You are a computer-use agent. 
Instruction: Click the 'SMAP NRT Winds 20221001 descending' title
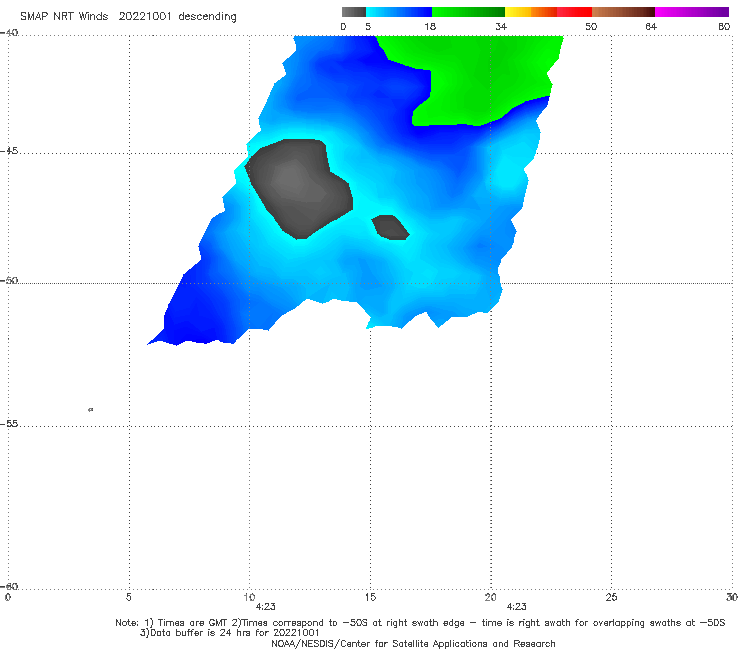tap(128, 17)
